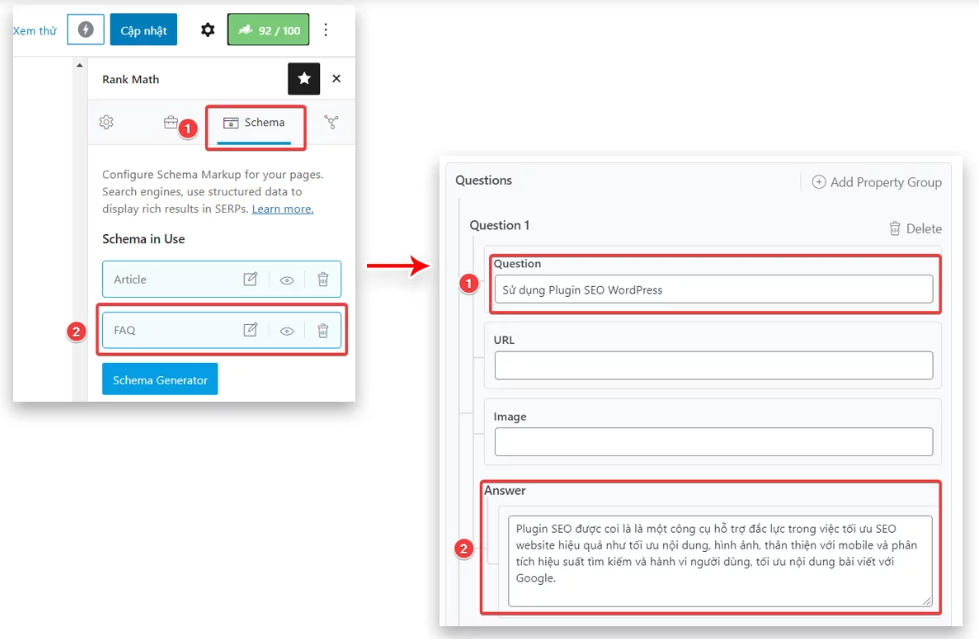Delete the Article schema
The width and height of the screenshot is (979, 639).
[x=323, y=280]
